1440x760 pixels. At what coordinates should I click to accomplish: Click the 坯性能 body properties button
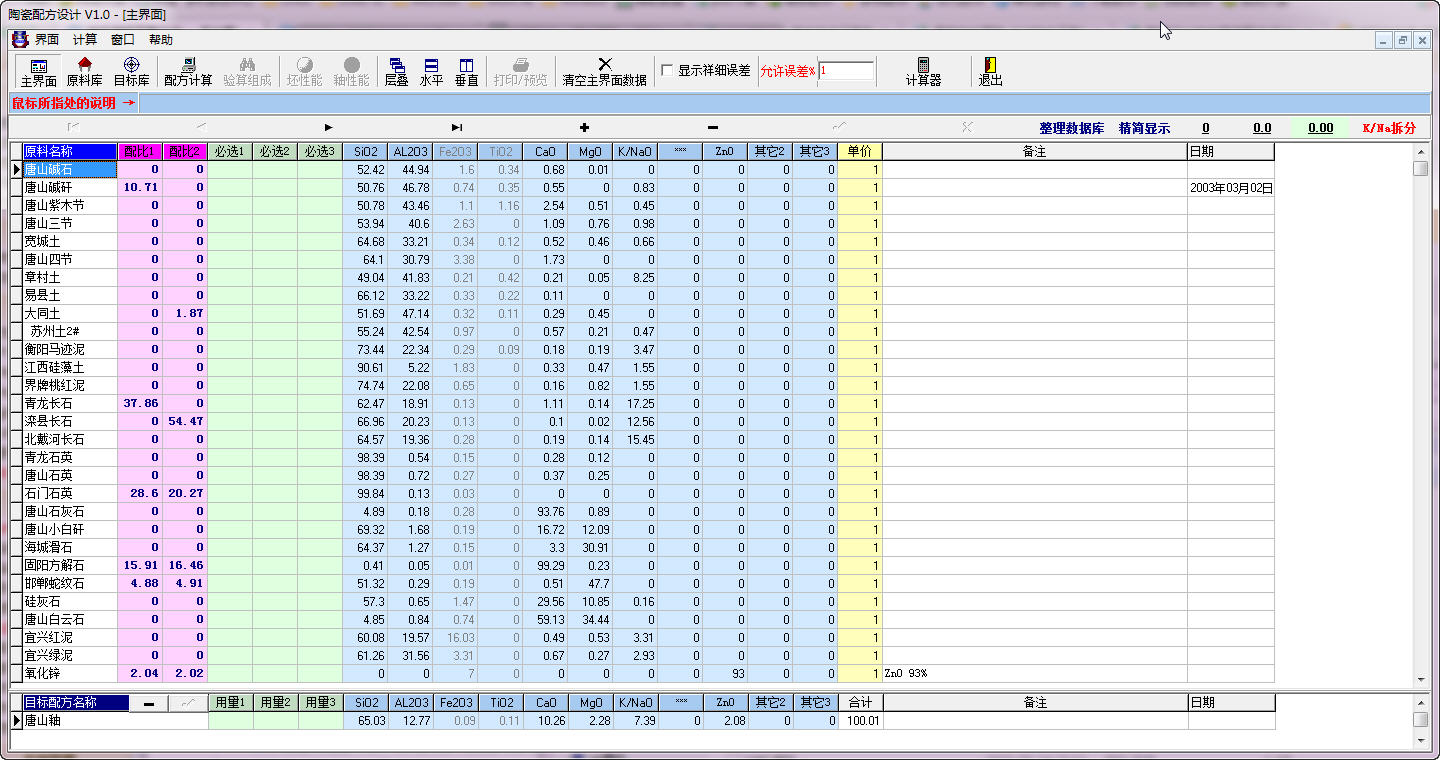click(x=305, y=72)
